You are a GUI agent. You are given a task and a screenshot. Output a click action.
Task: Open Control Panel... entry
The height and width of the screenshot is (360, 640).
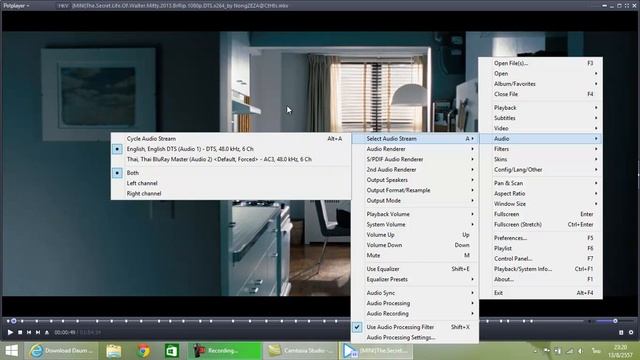pos(540,259)
